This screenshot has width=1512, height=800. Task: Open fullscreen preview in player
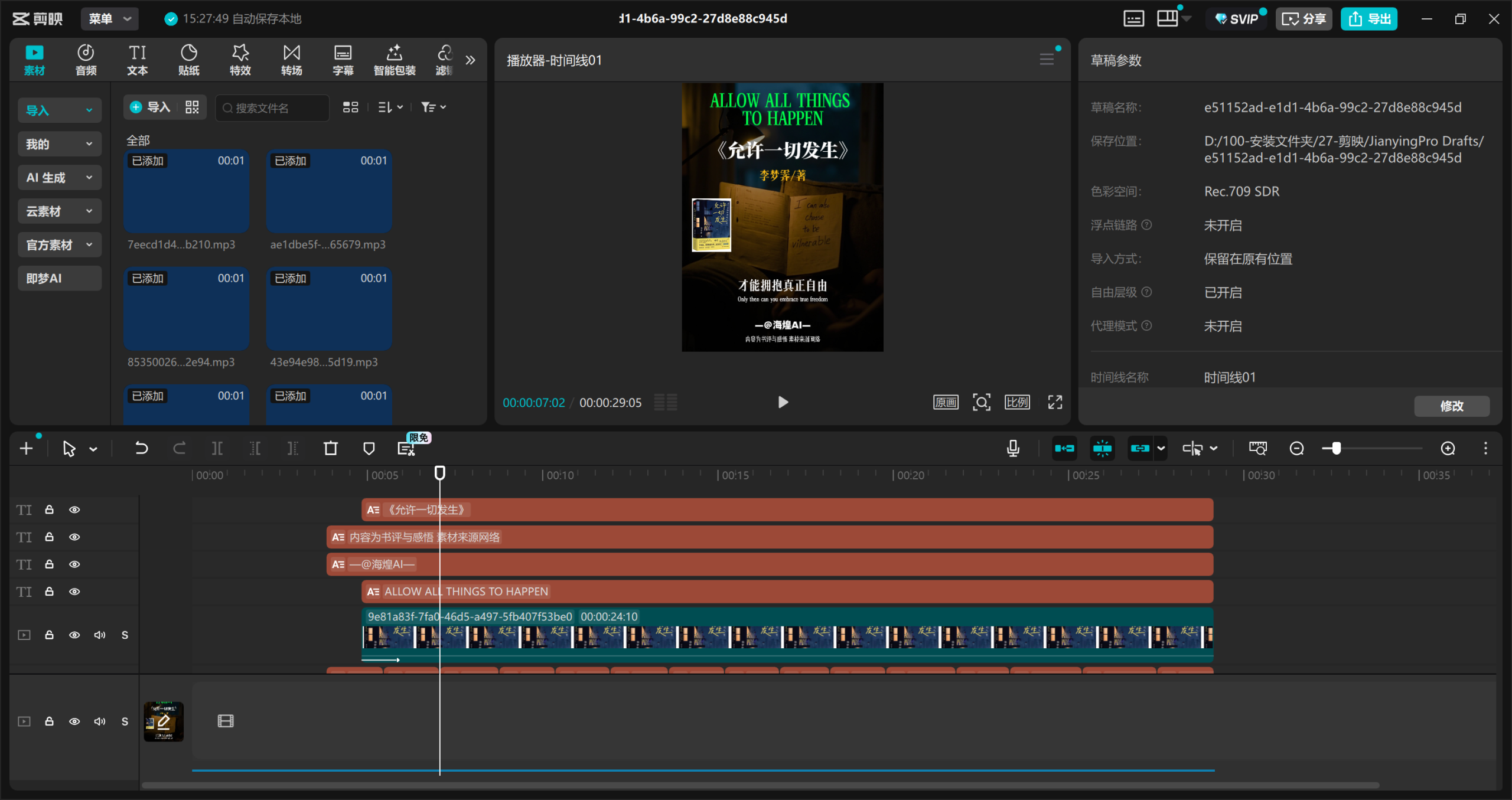pyautogui.click(x=1055, y=403)
